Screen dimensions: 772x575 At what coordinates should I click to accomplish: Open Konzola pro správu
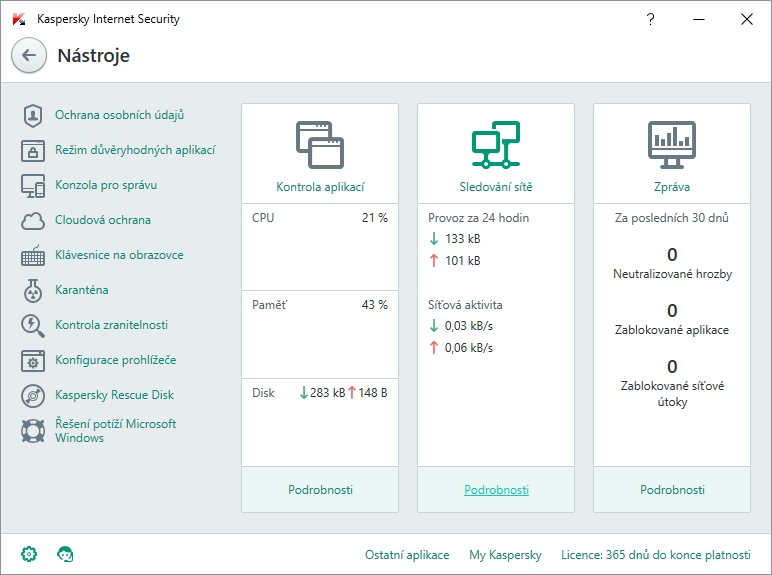pos(105,185)
